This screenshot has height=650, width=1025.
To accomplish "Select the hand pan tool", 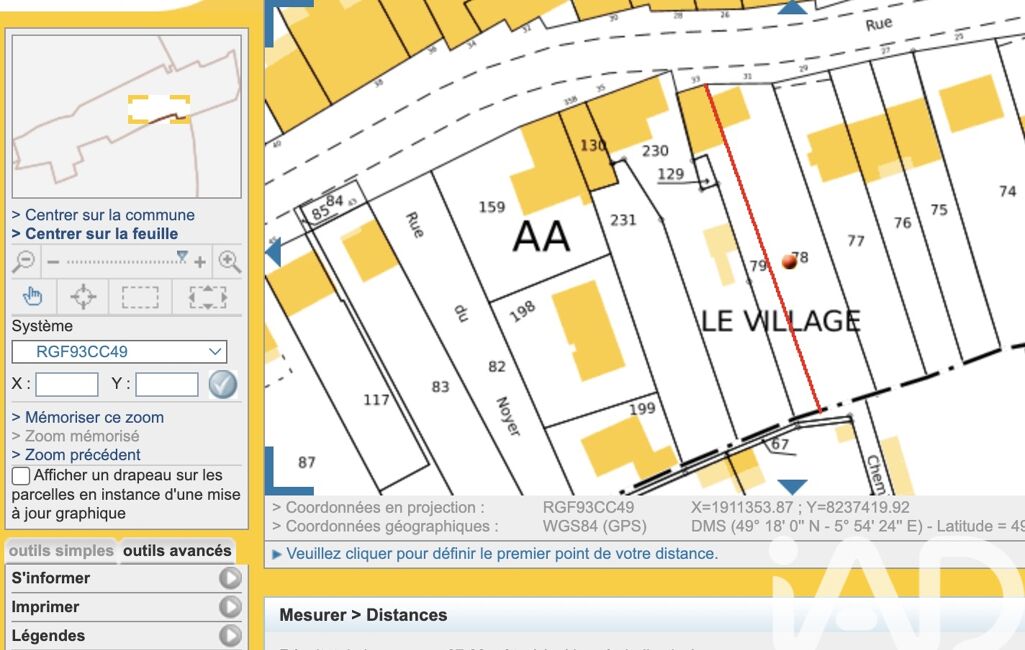I will (33, 297).
